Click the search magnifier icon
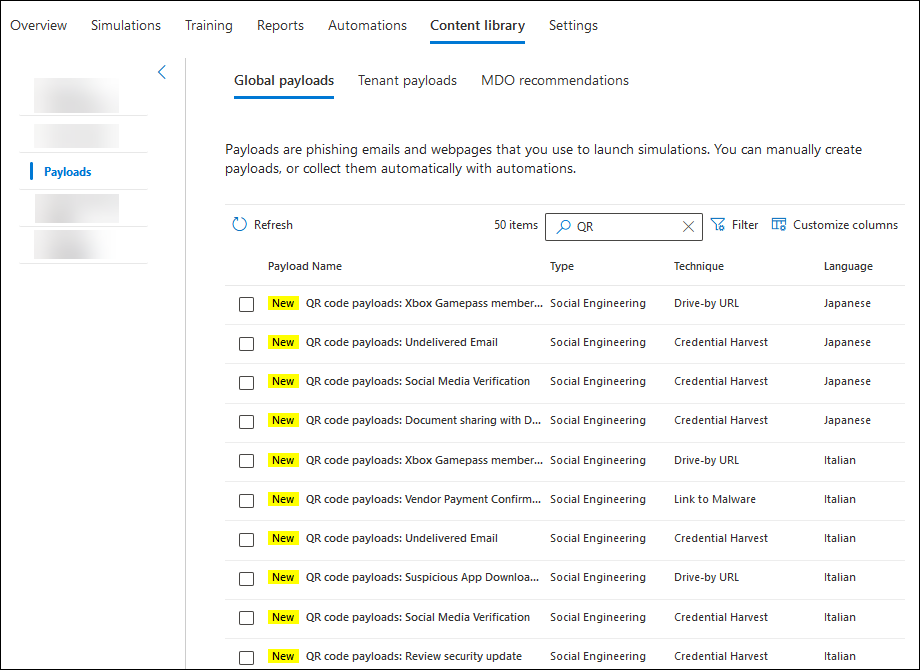 pos(563,227)
